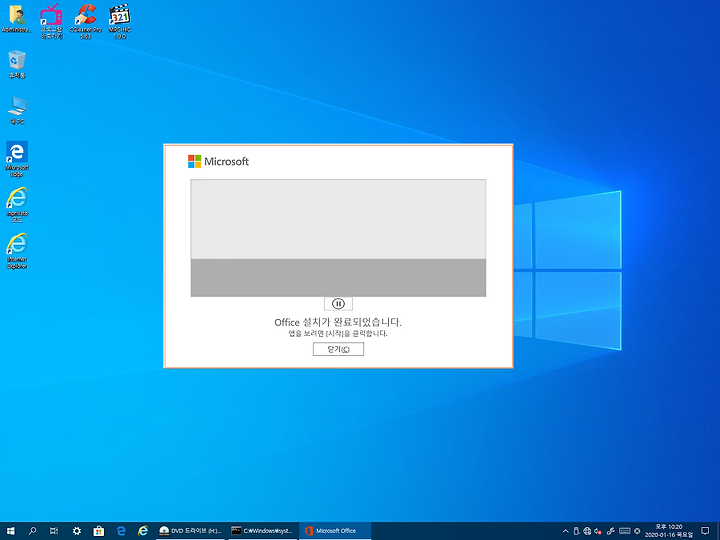The height and width of the screenshot is (540, 720).
Task: Open taskbar search magnifier
Action: (32, 531)
